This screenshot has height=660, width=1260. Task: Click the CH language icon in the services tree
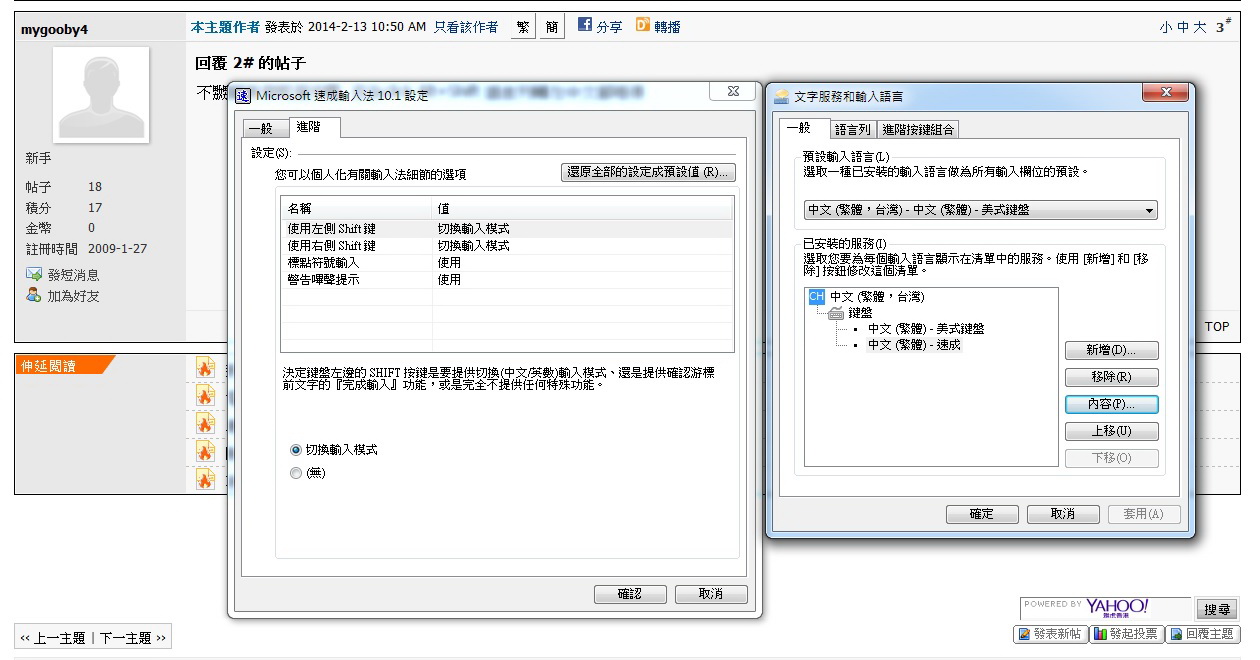click(x=816, y=297)
